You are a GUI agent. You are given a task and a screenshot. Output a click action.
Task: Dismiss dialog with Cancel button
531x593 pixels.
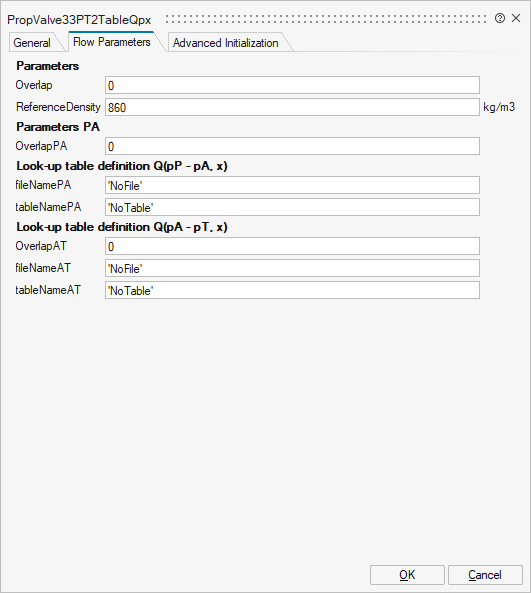485,575
